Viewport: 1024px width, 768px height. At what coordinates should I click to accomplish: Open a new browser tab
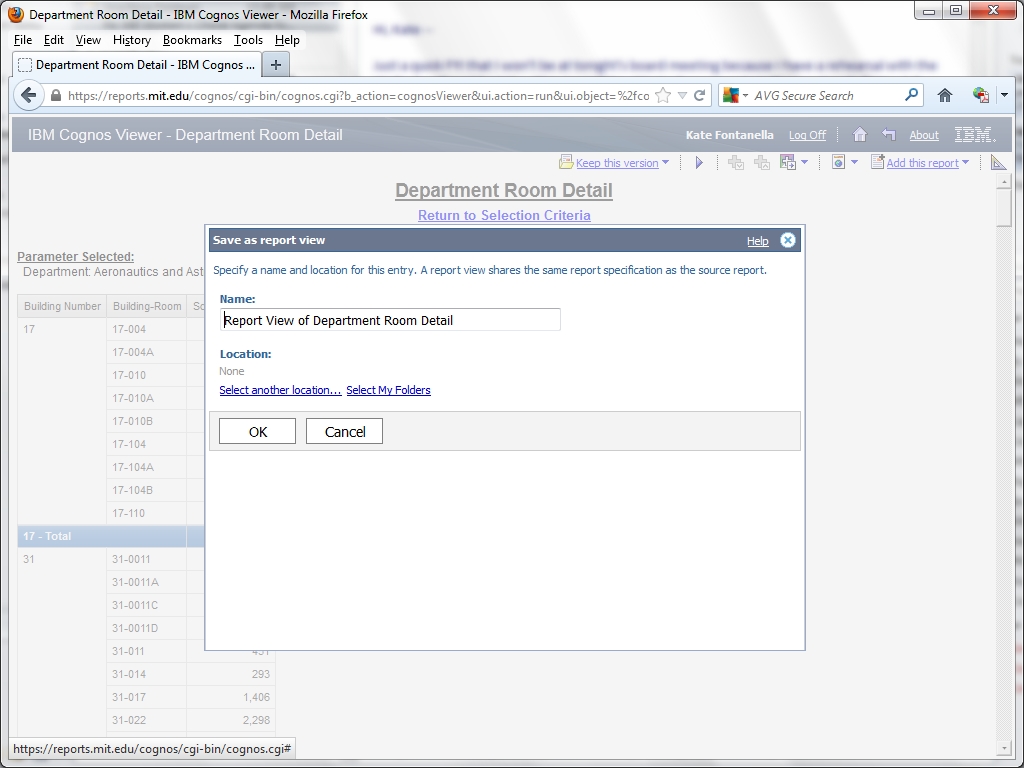tap(275, 65)
